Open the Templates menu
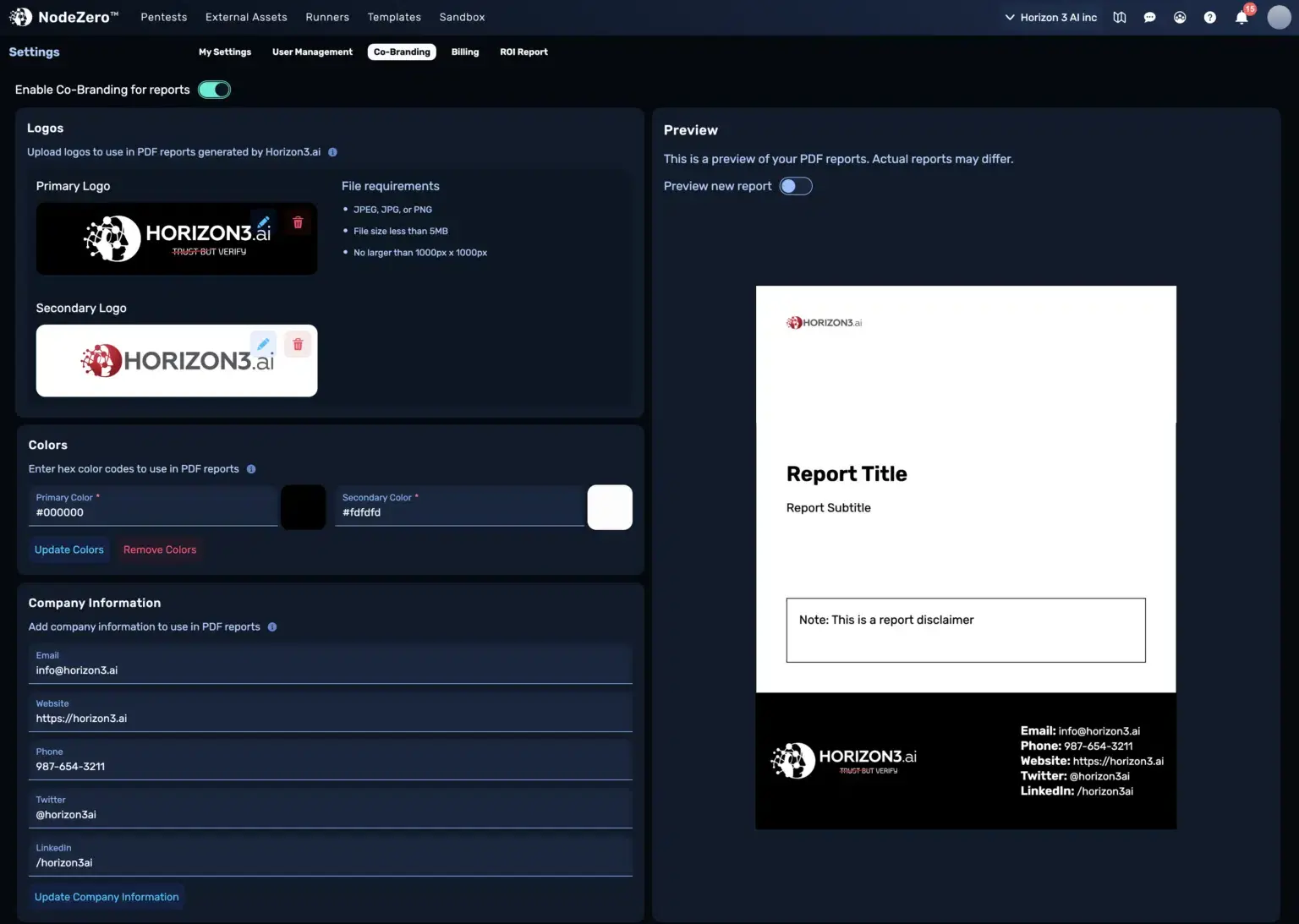The width and height of the screenshot is (1299, 924). [x=394, y=17]
